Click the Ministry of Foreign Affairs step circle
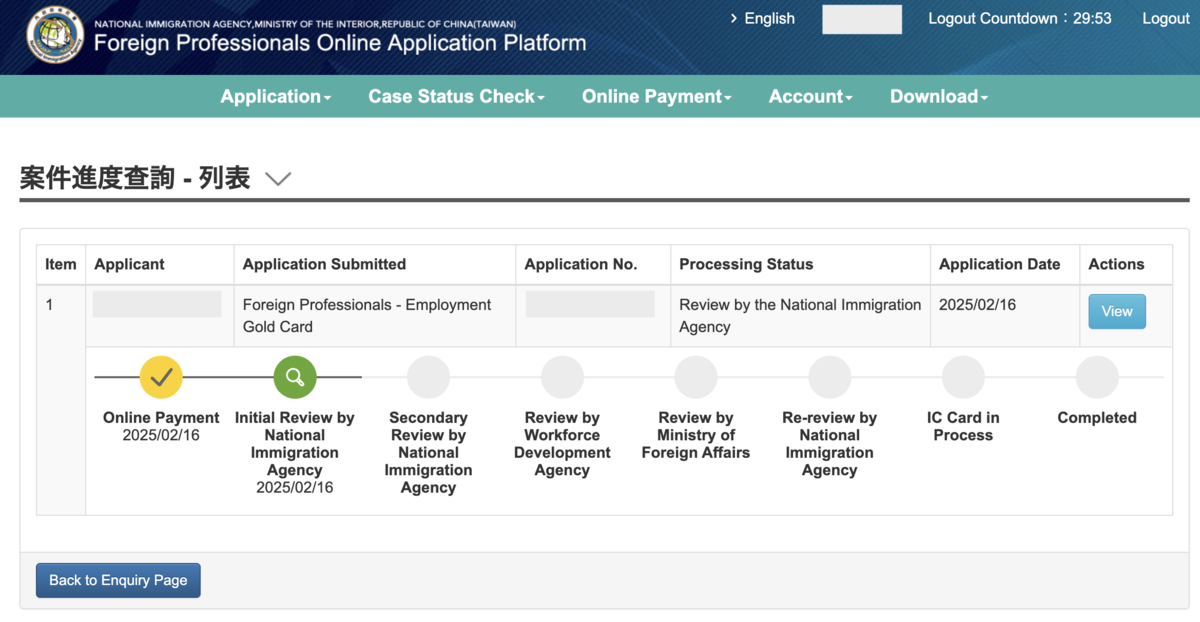The image size is (1200, 622). 696,377
